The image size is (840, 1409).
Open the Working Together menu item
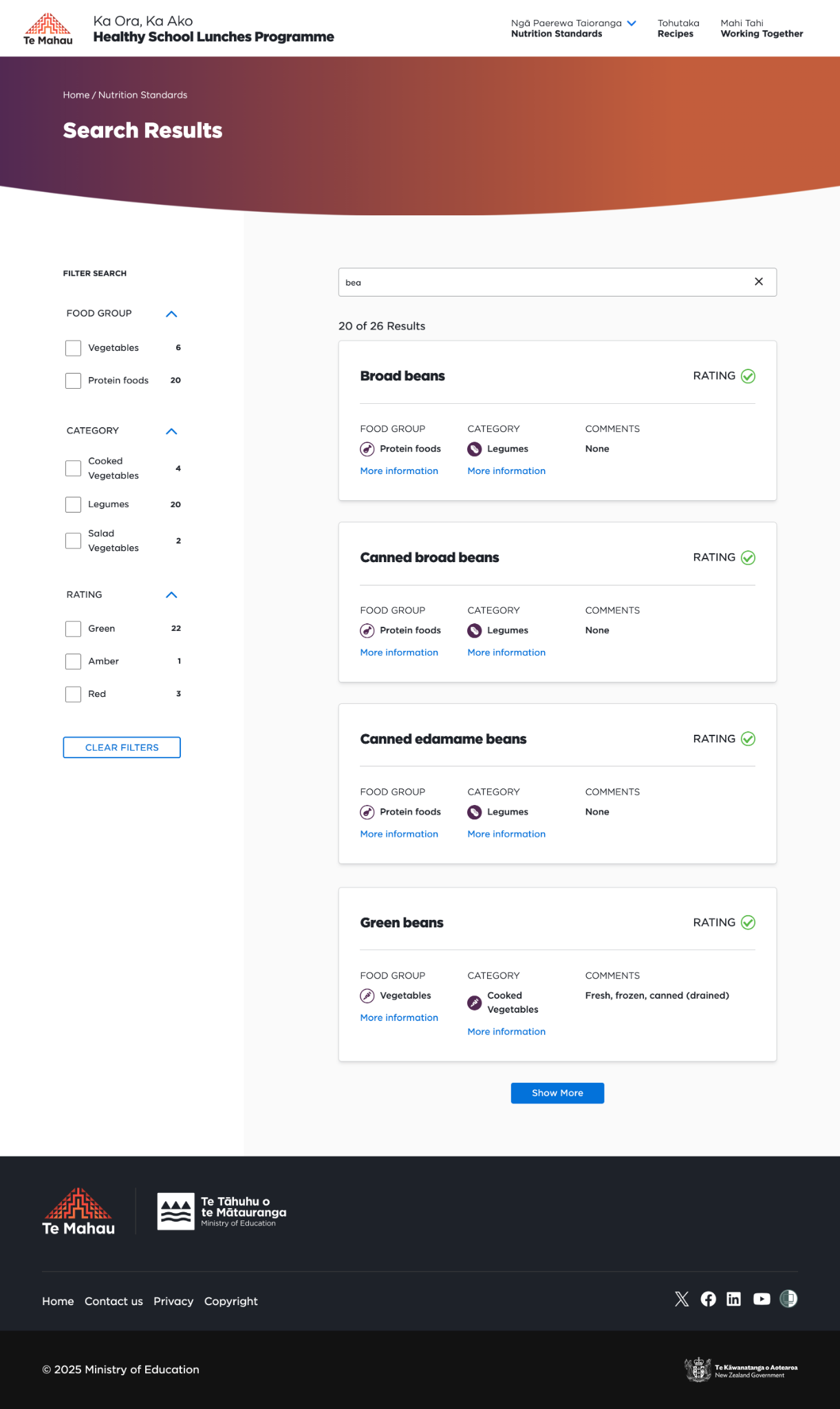click(x=762, y=28)
